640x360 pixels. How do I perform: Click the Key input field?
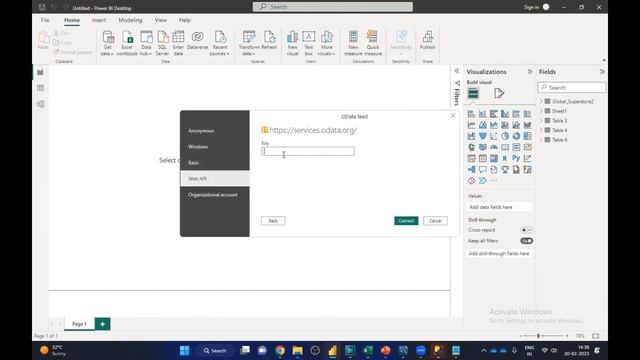point(308,151)
